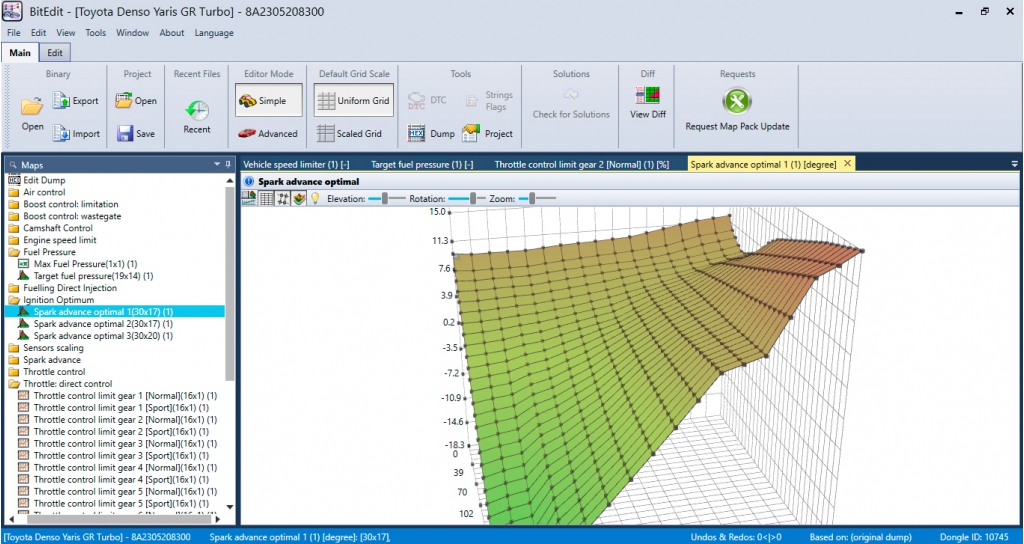Click the axis settings icon in map toolbar
Image resolution: width=1024 pixels, height=544 pixels.
click(283, 198)
